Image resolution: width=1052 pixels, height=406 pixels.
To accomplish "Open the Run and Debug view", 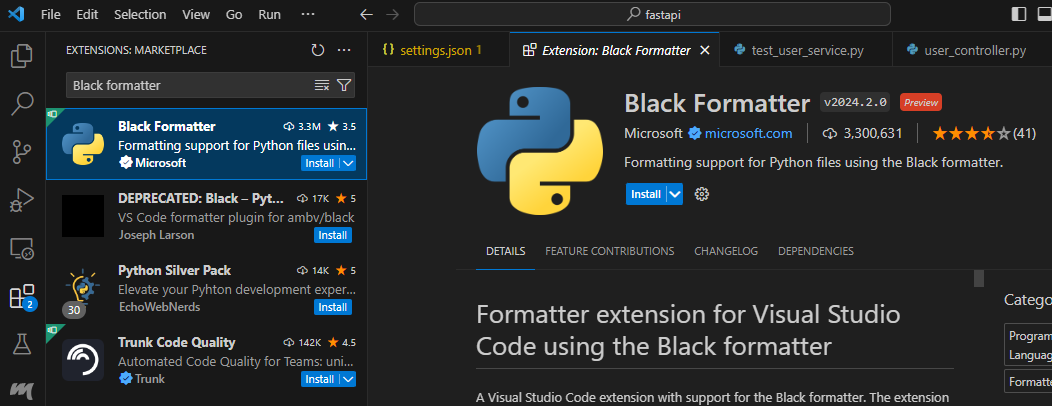I will click(x=22, y=200).
